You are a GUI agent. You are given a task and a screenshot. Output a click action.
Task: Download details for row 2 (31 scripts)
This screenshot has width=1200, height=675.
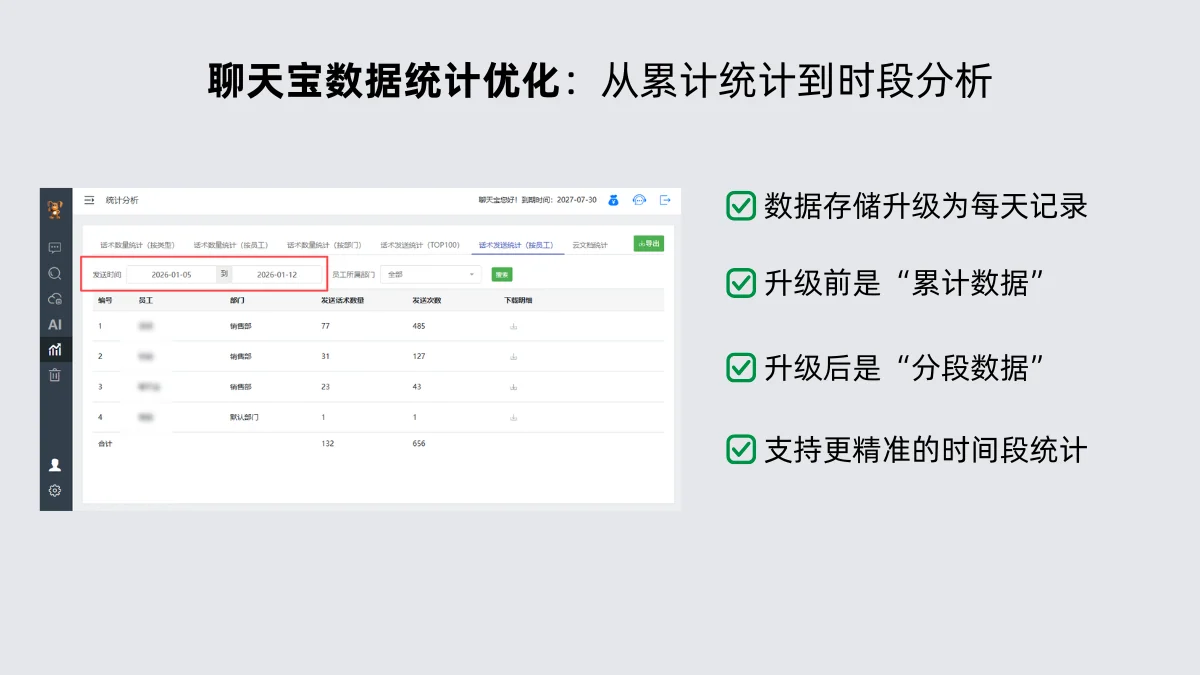click(x=513, y=356)
